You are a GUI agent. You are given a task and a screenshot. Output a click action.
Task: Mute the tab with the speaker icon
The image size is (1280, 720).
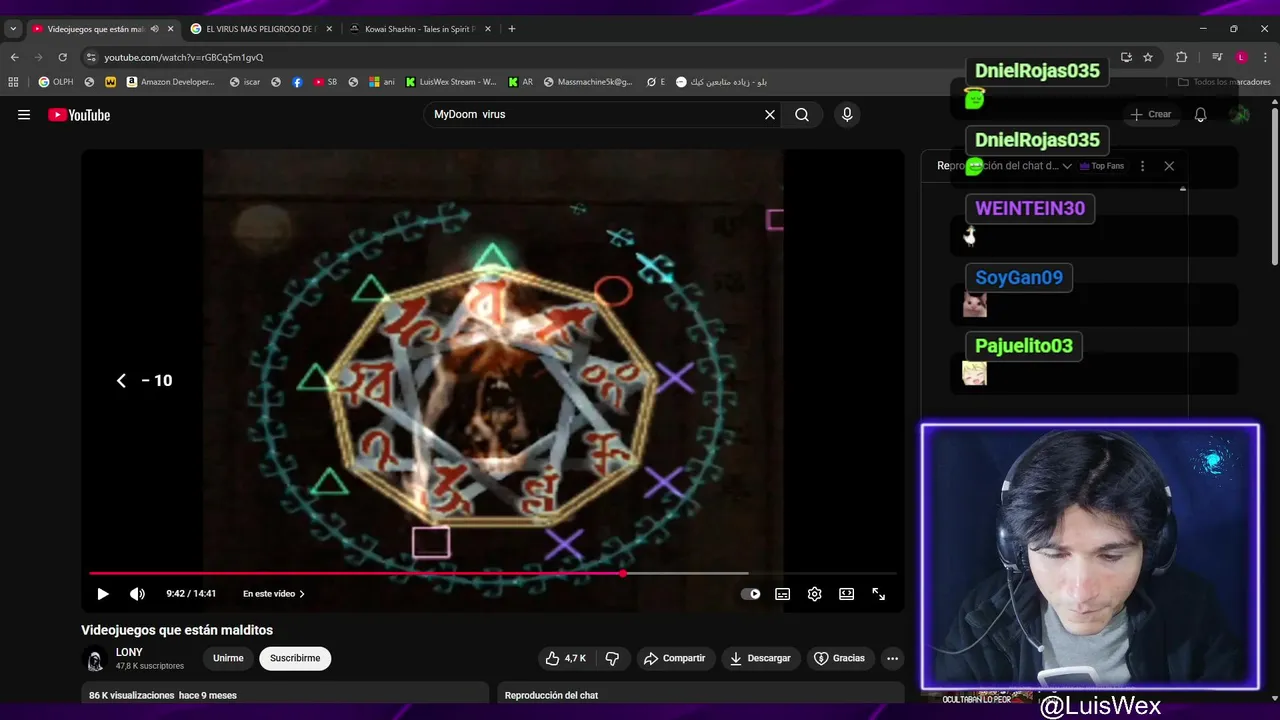click(x=154, y=29)
